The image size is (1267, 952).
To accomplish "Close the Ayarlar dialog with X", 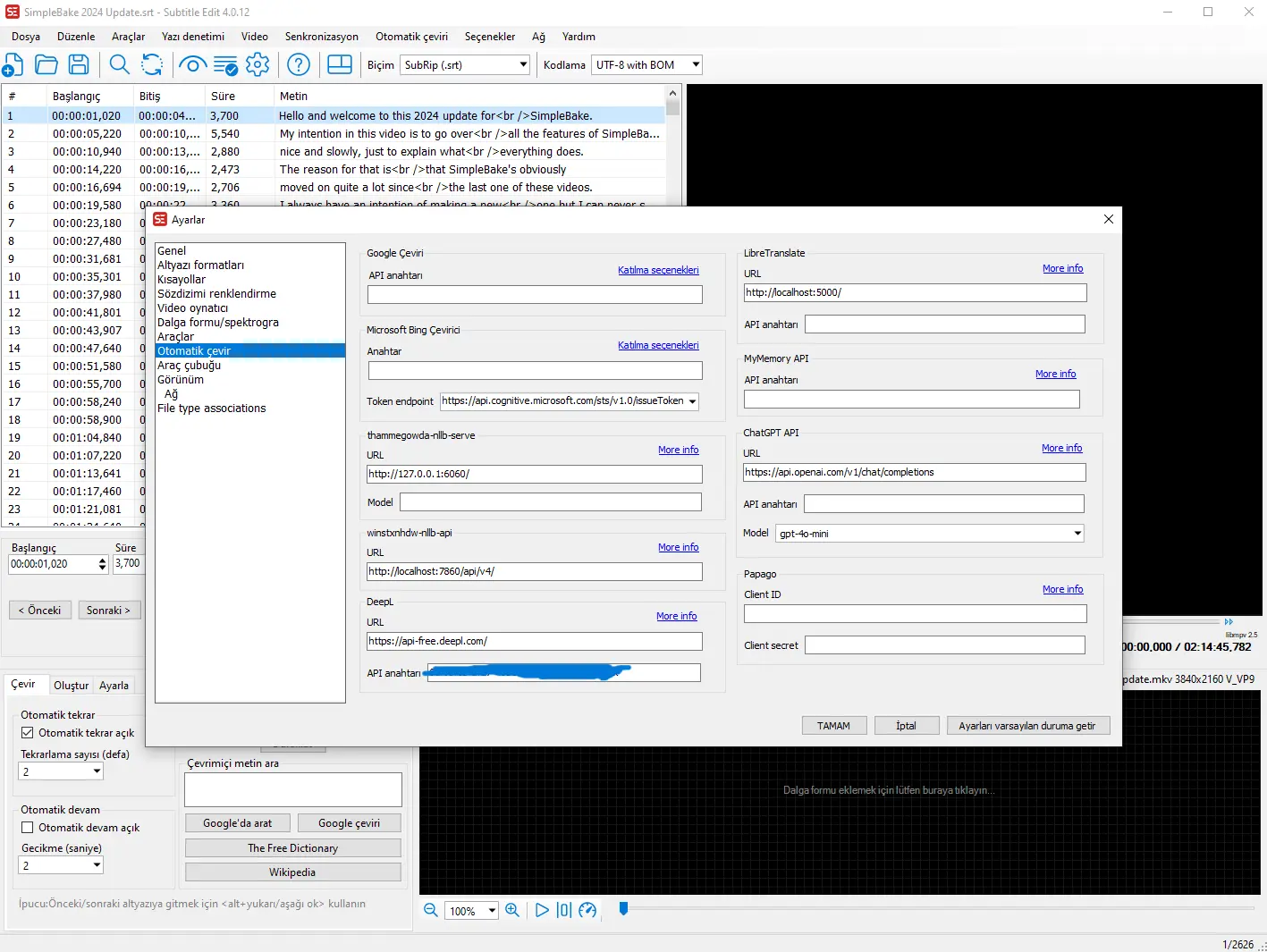I will 1109,219.
